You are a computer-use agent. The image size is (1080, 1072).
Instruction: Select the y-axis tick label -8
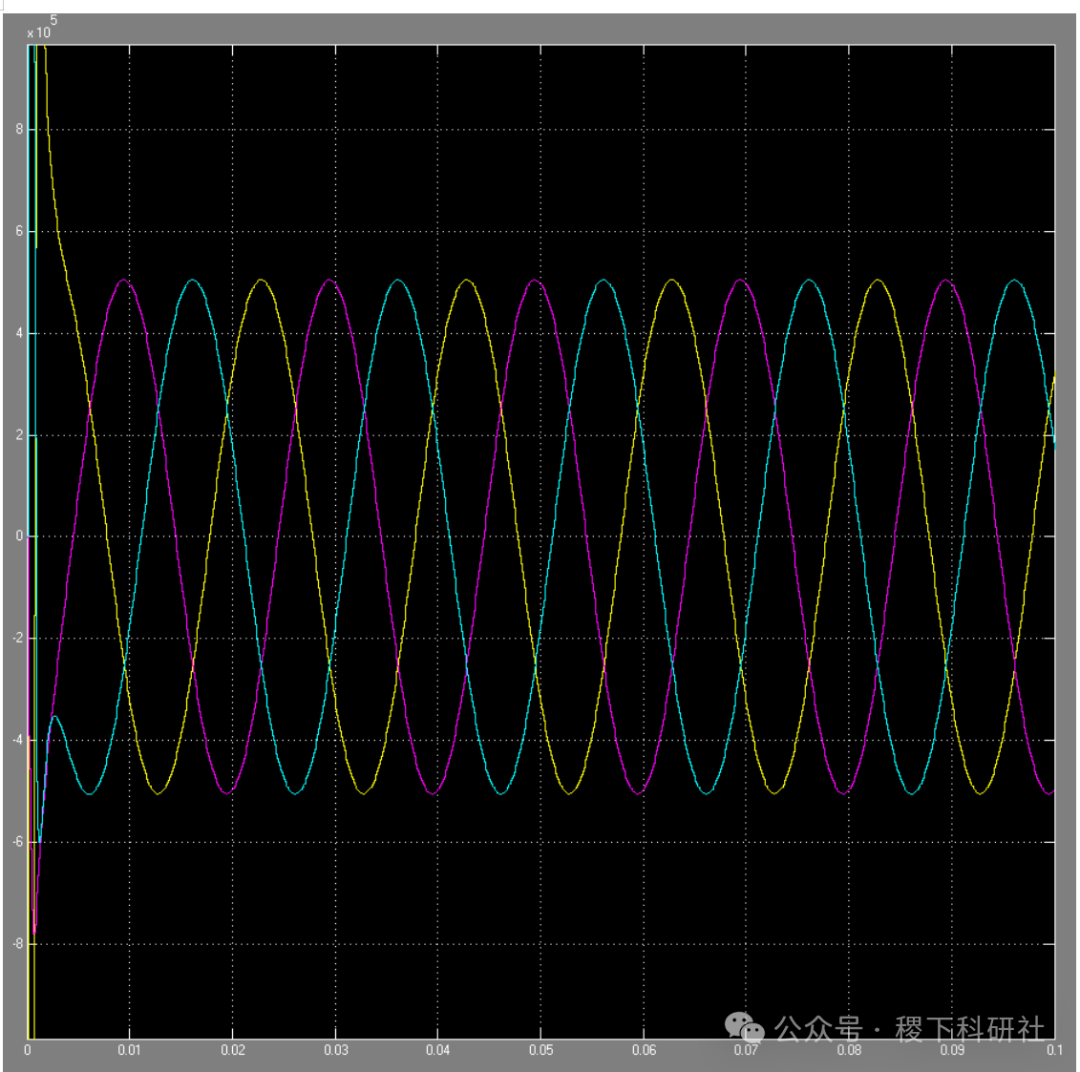pyautogui.click(x=18, y=943)
